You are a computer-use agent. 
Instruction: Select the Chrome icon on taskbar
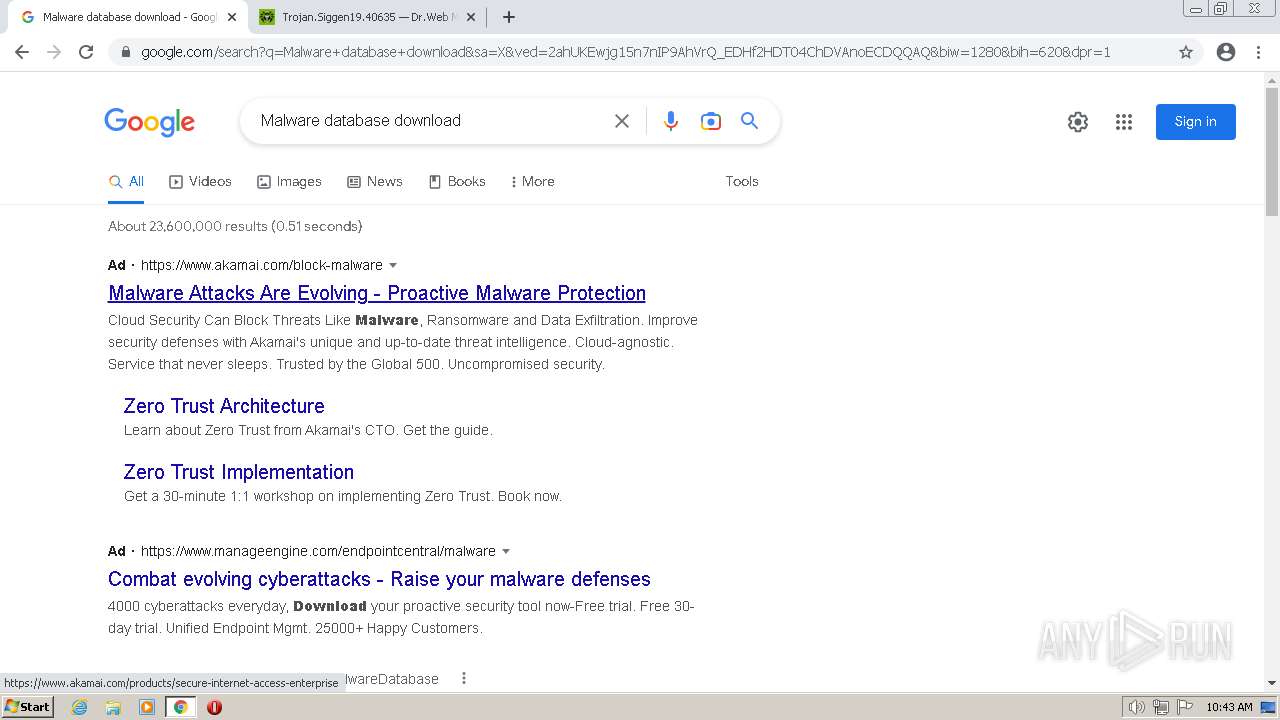point(180,707)
